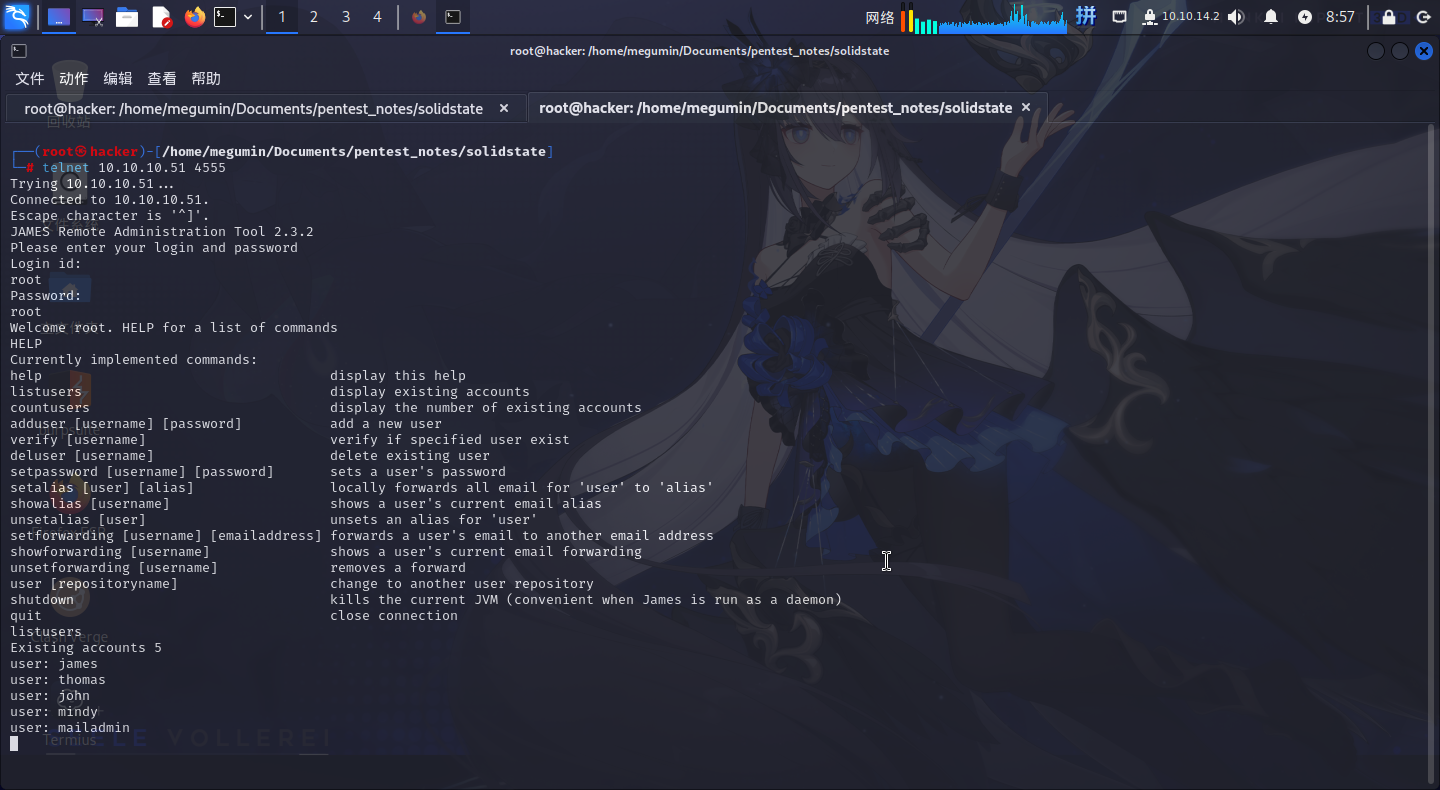
Task: Open the 编辑 menu
Action: (118, 78)
